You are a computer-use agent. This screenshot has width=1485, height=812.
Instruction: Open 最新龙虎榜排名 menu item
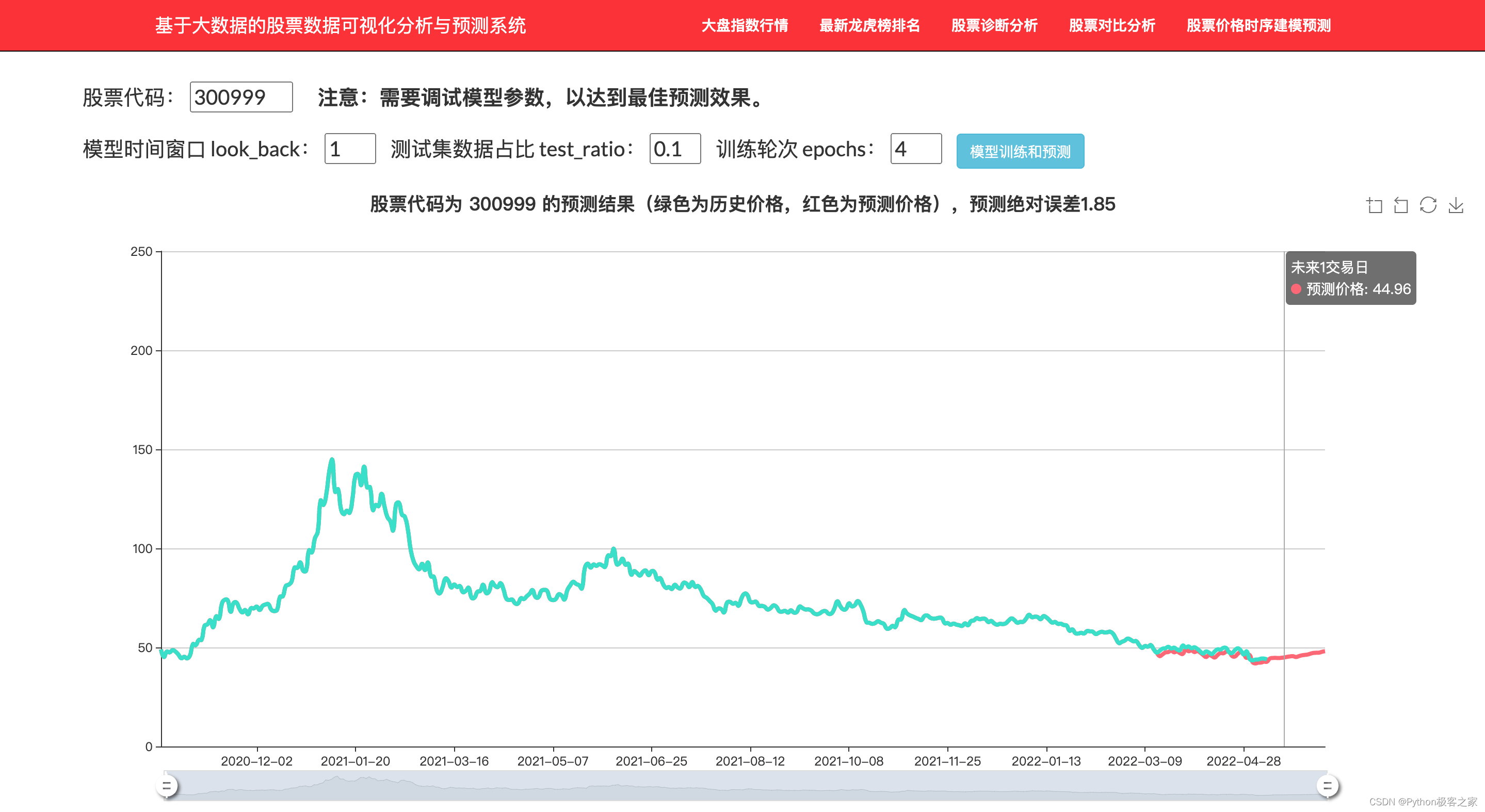(869, 25)
